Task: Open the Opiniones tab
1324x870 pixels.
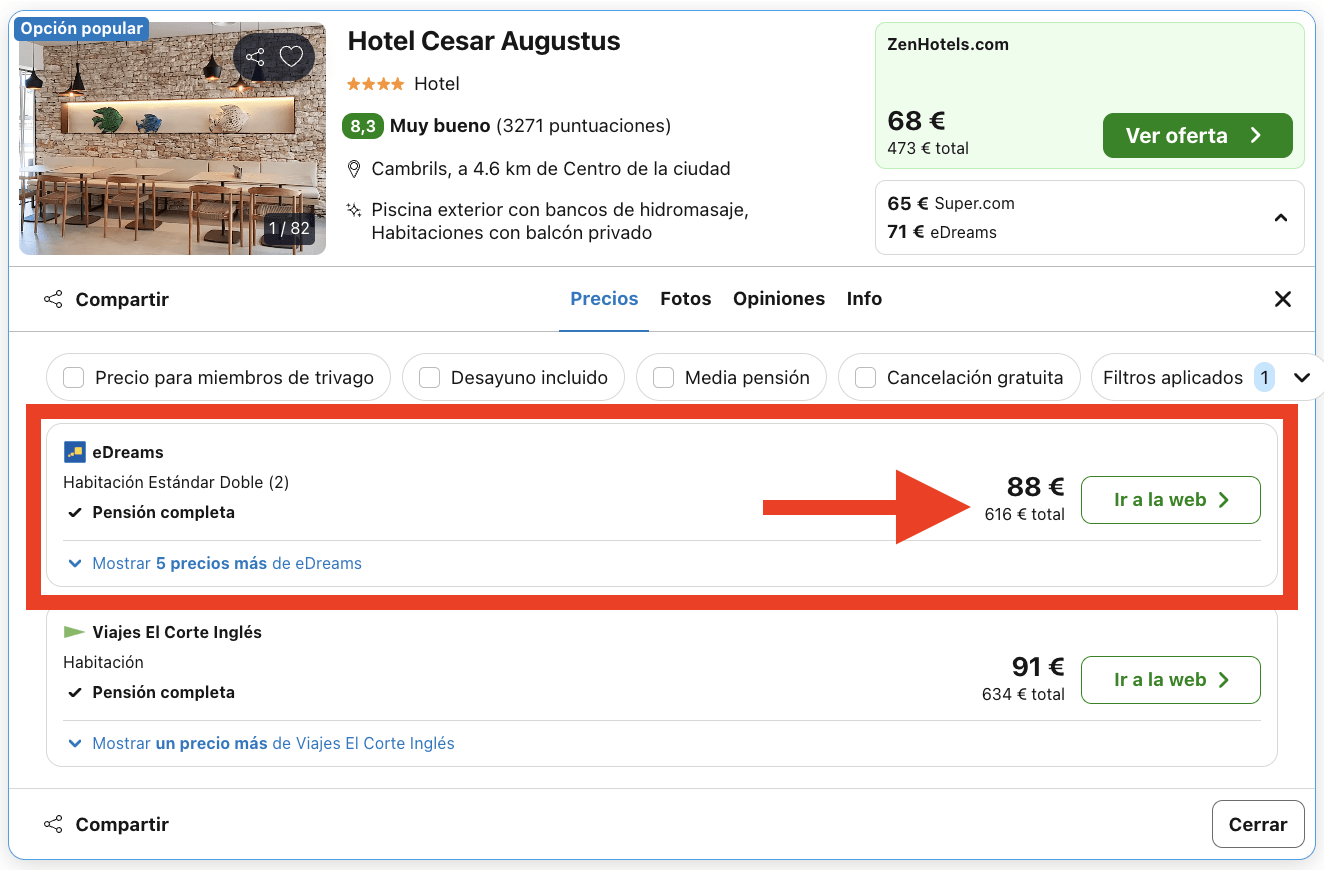Action: 779,298
